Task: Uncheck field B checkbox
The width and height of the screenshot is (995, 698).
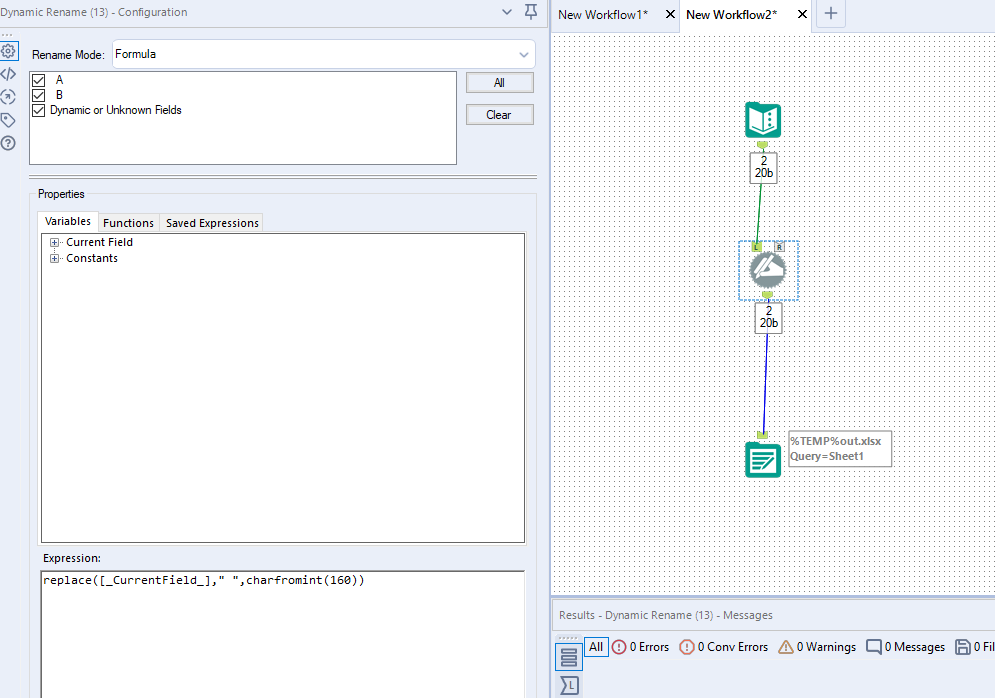Action: pyautogui.click(x=39, y=95)
